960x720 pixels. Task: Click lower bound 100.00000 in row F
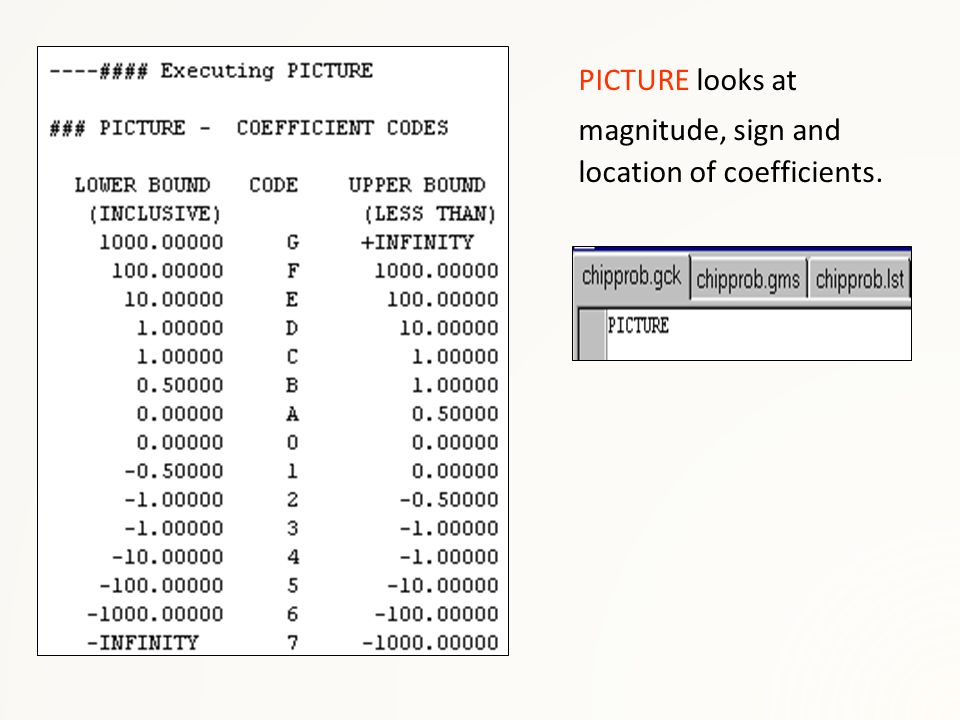pos(167,271)
